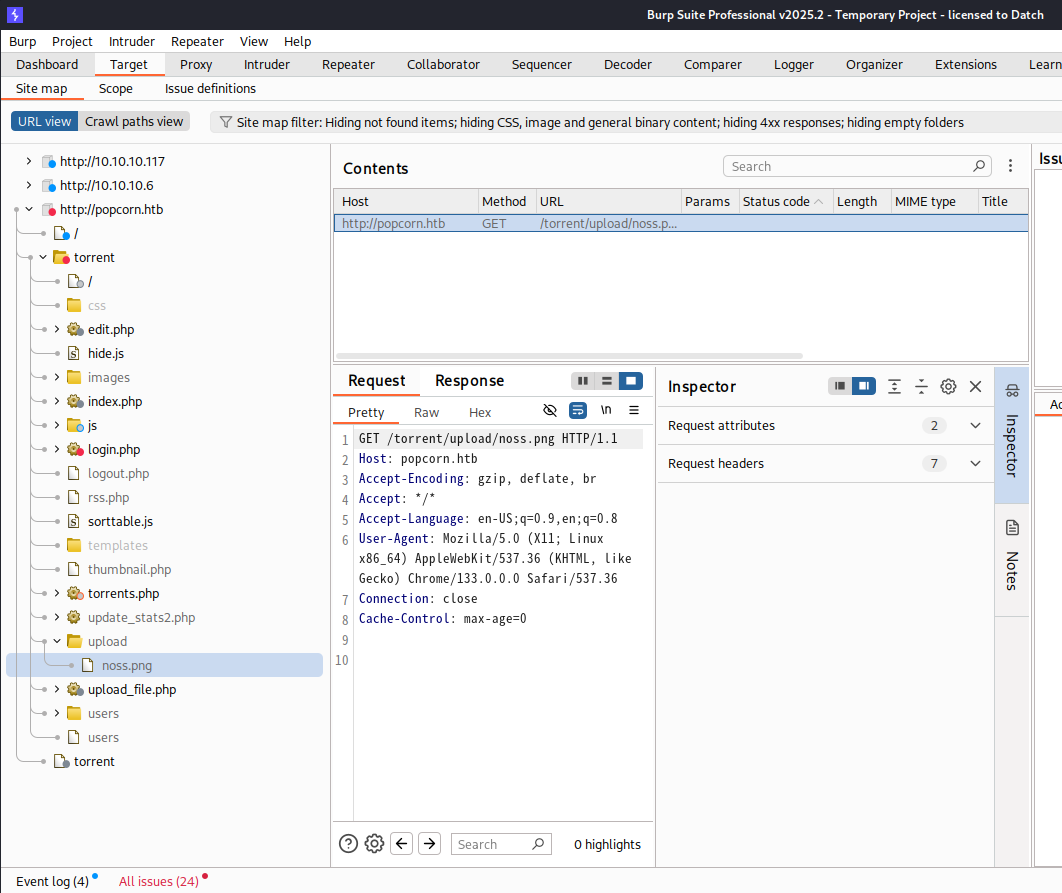Open the Event log (4)
The height and width of the screenshot is (893, 1062).
[x=52, y=881]
